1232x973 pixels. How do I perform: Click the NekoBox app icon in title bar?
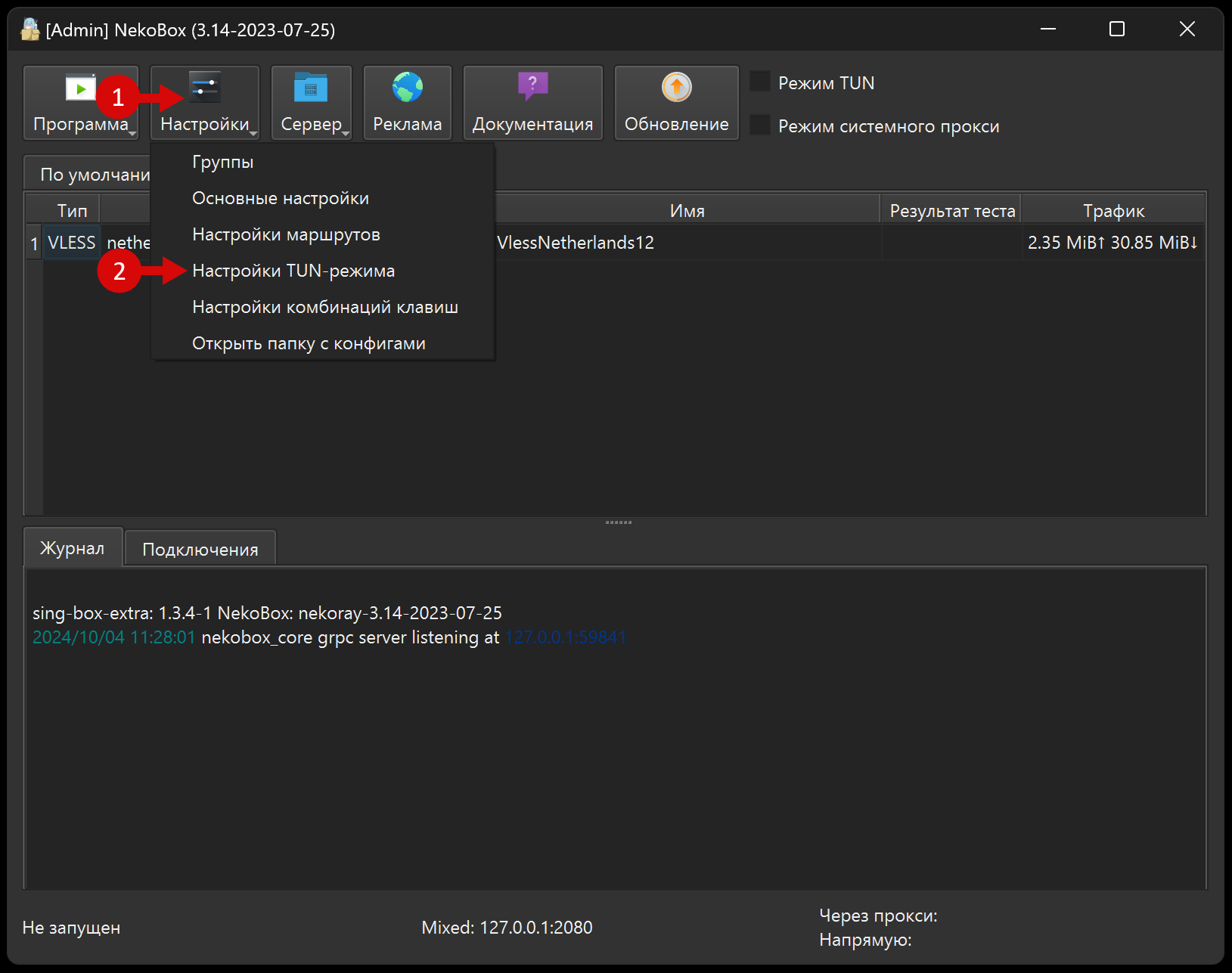pyautogui.click(x=30, y=29)
